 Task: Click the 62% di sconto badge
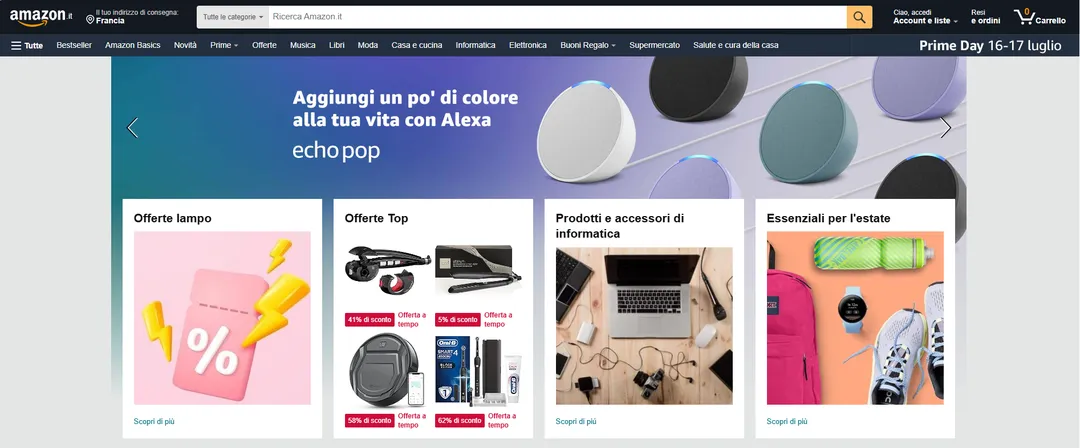459,420
